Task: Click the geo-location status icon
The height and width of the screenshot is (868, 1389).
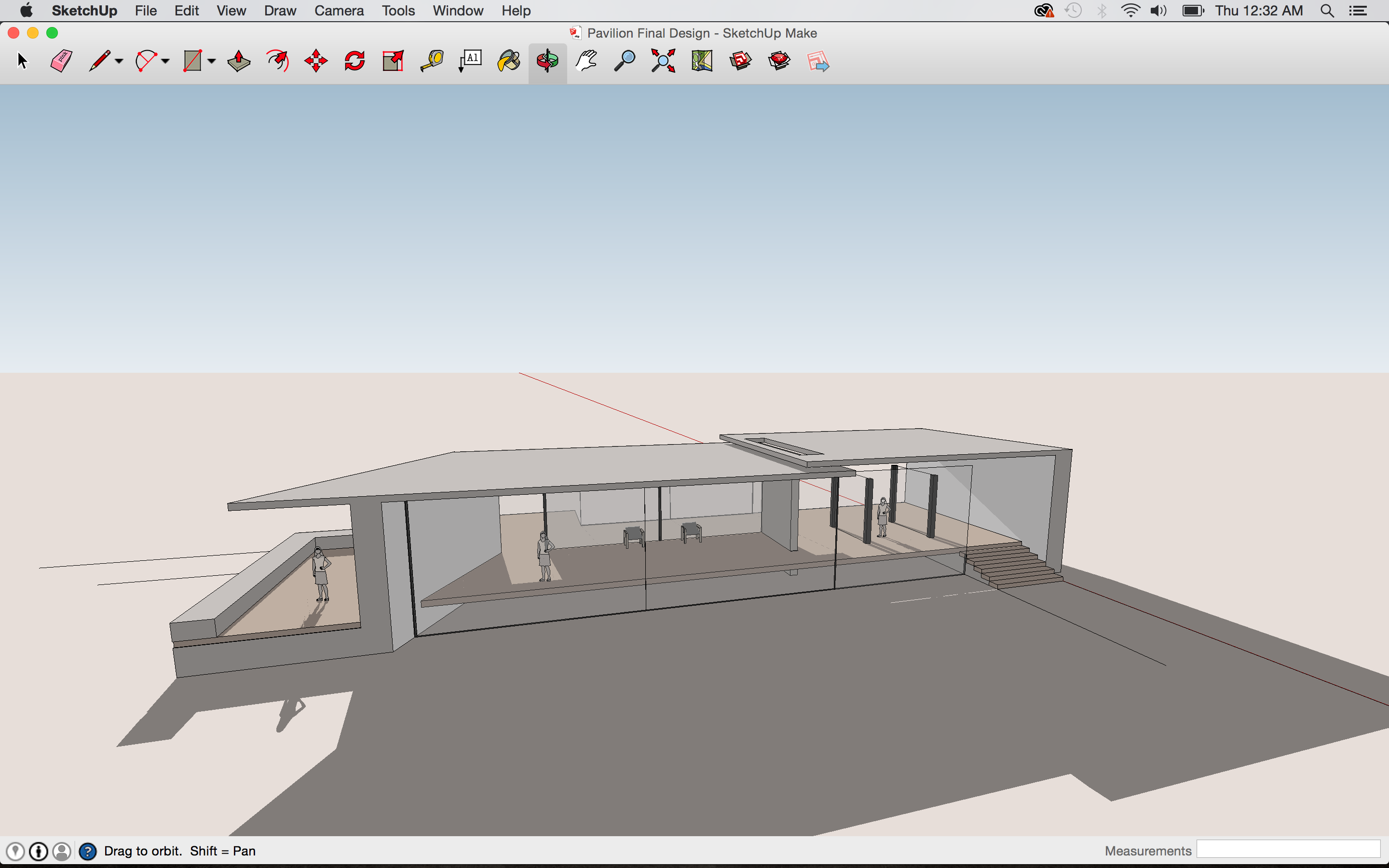Action: [15, 851]
